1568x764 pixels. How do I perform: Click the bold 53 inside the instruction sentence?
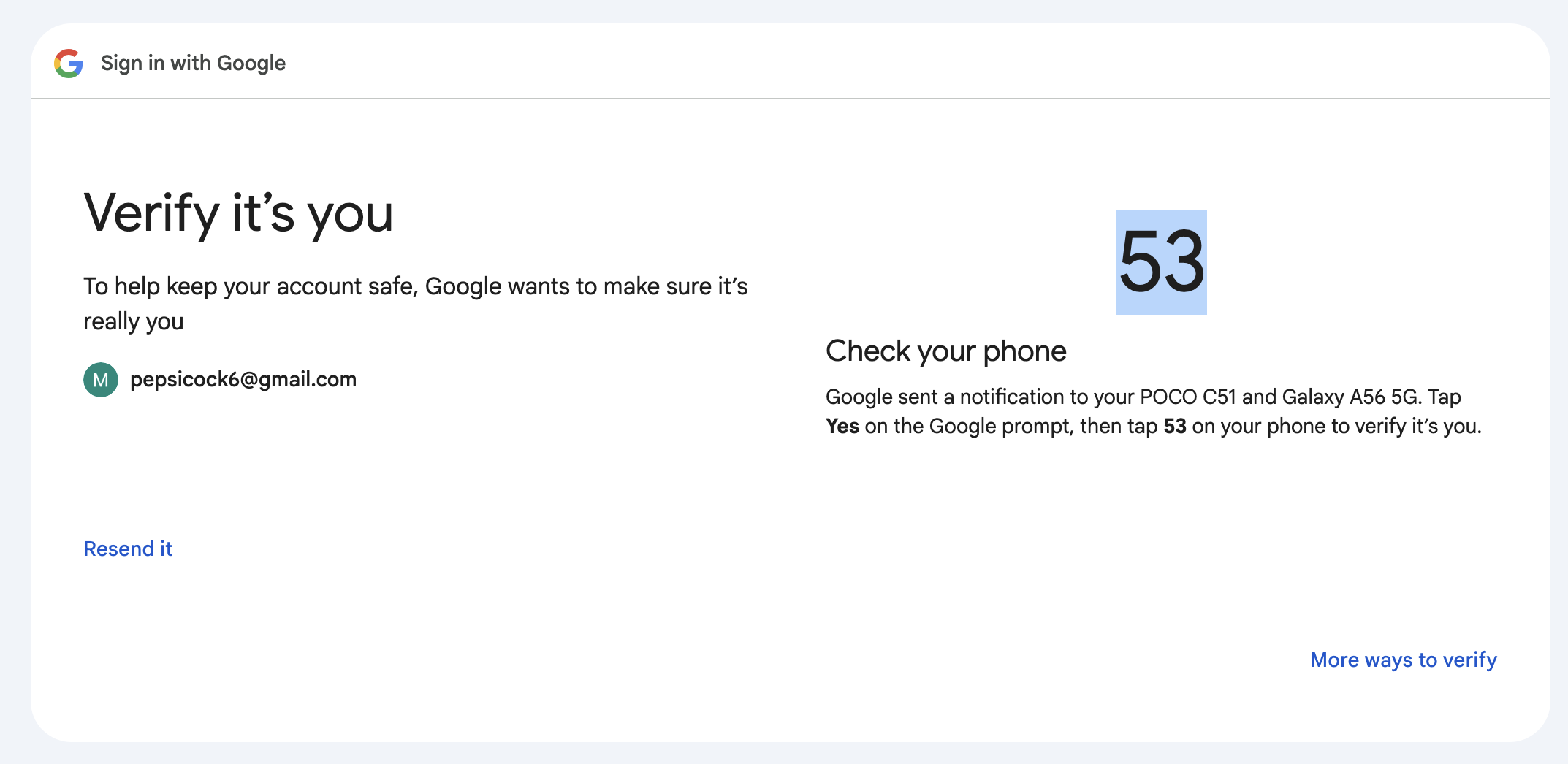[1174, 427]
